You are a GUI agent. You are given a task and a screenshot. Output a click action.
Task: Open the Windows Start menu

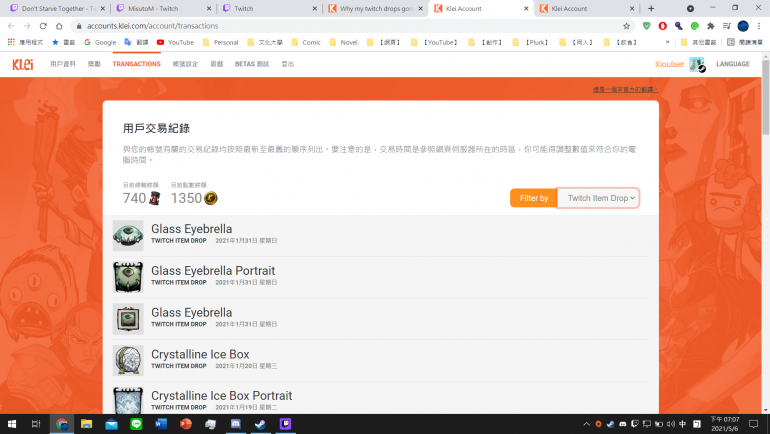tap(12, 424)
